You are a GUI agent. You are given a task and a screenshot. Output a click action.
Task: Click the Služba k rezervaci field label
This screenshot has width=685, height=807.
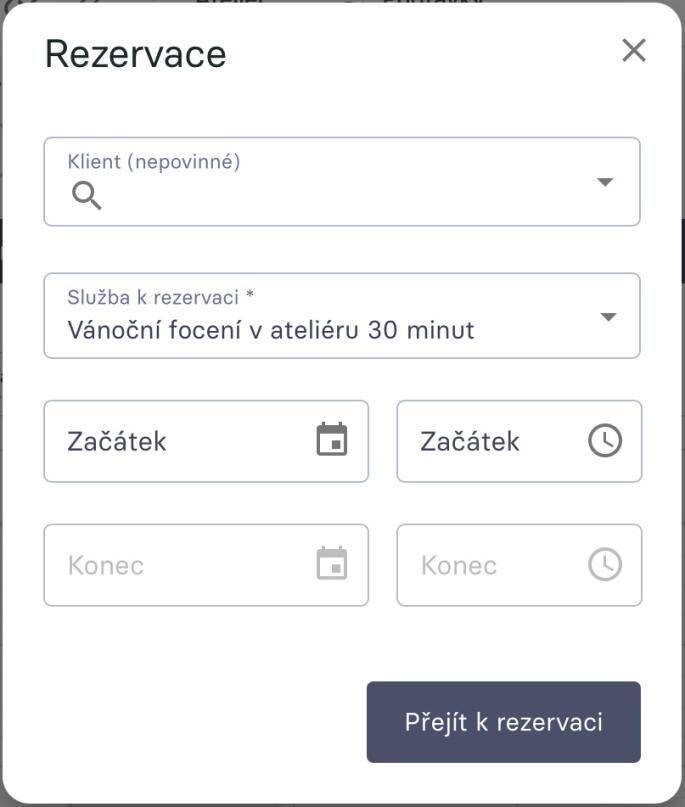coord(160,297)
